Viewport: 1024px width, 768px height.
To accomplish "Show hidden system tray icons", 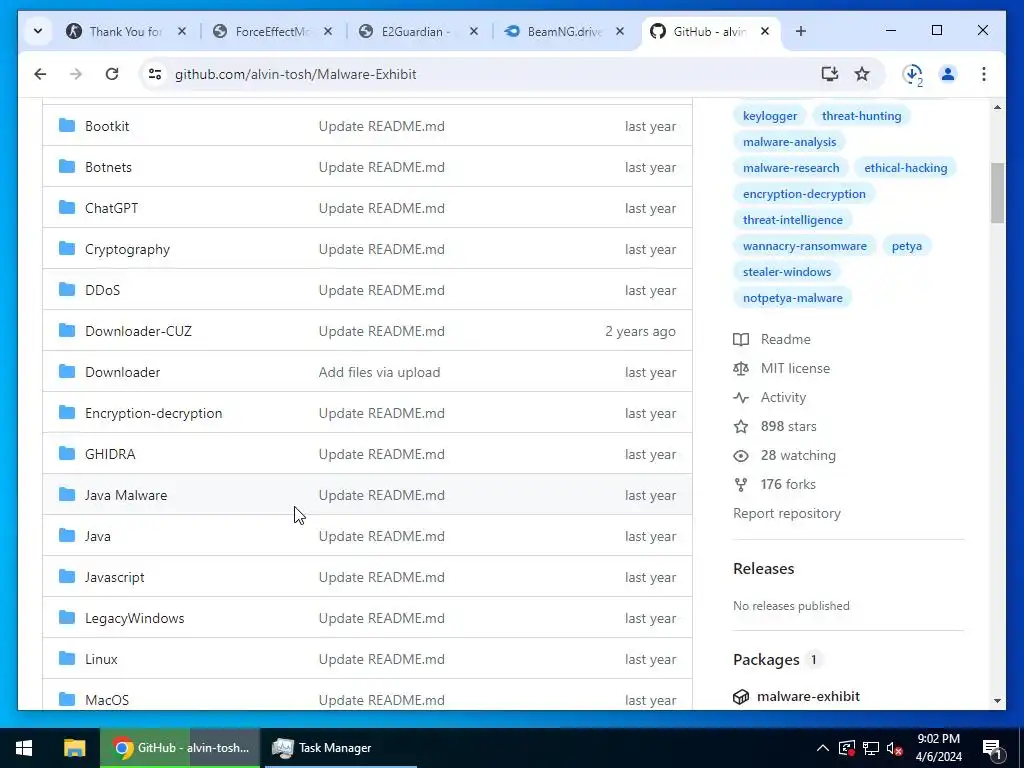I will pyautogui.click(x=823, y=748).
